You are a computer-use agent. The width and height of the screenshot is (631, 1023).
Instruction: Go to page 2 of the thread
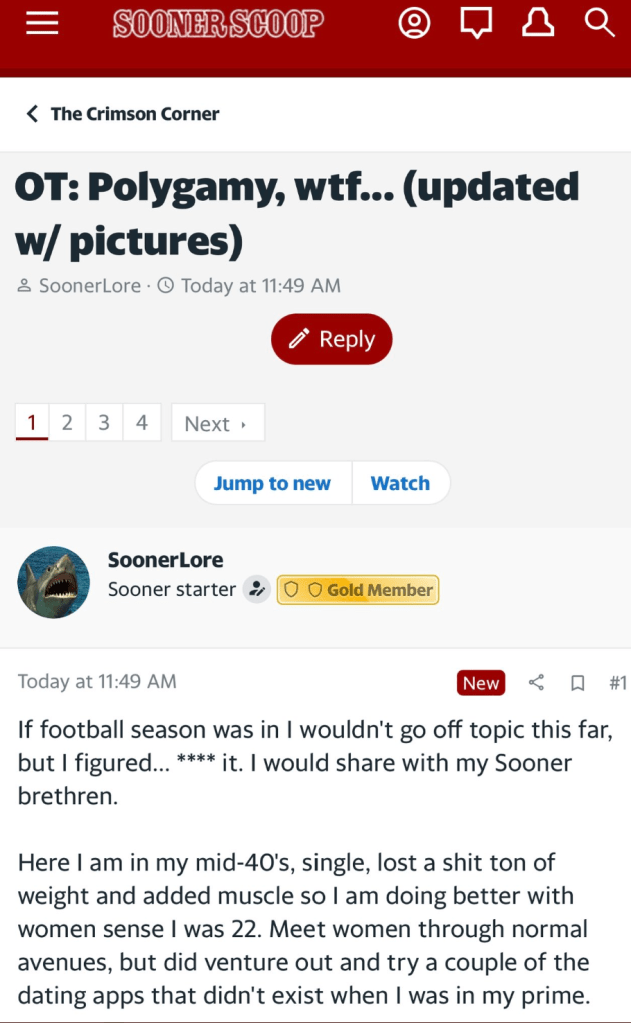(x=67, y=423)
